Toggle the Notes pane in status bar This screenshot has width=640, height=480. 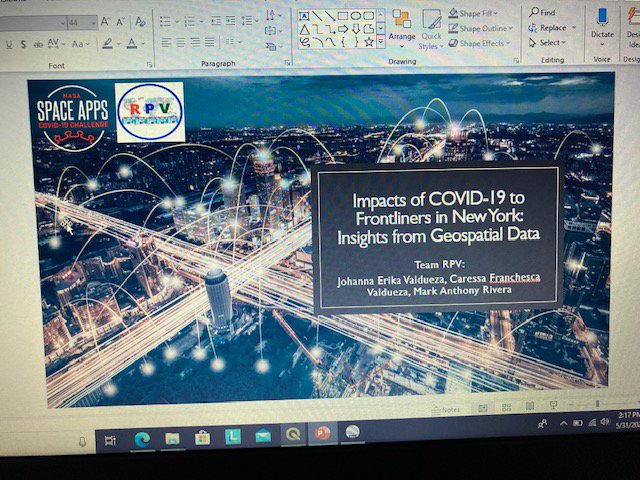click(447, 410)
